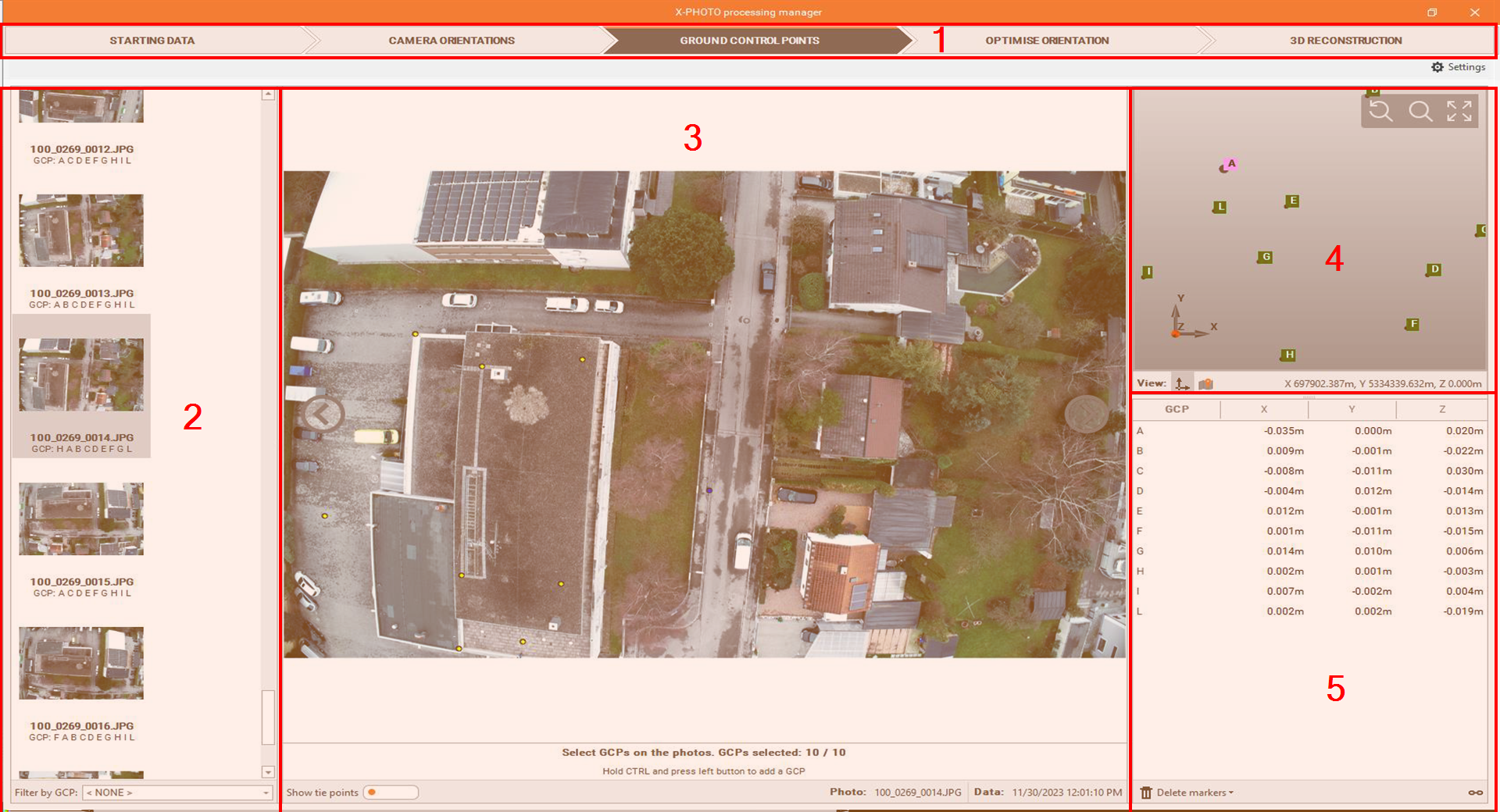This screenshot has height=812, width=1500.
Task: Go to next photo with right arrow
Action: pos(1085,414)
